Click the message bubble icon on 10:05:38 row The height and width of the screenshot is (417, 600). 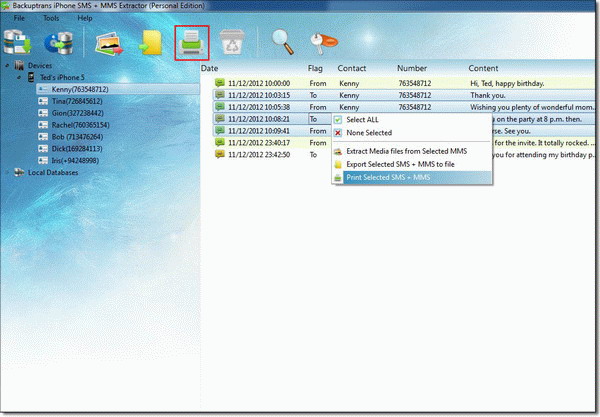coord(220,106)
